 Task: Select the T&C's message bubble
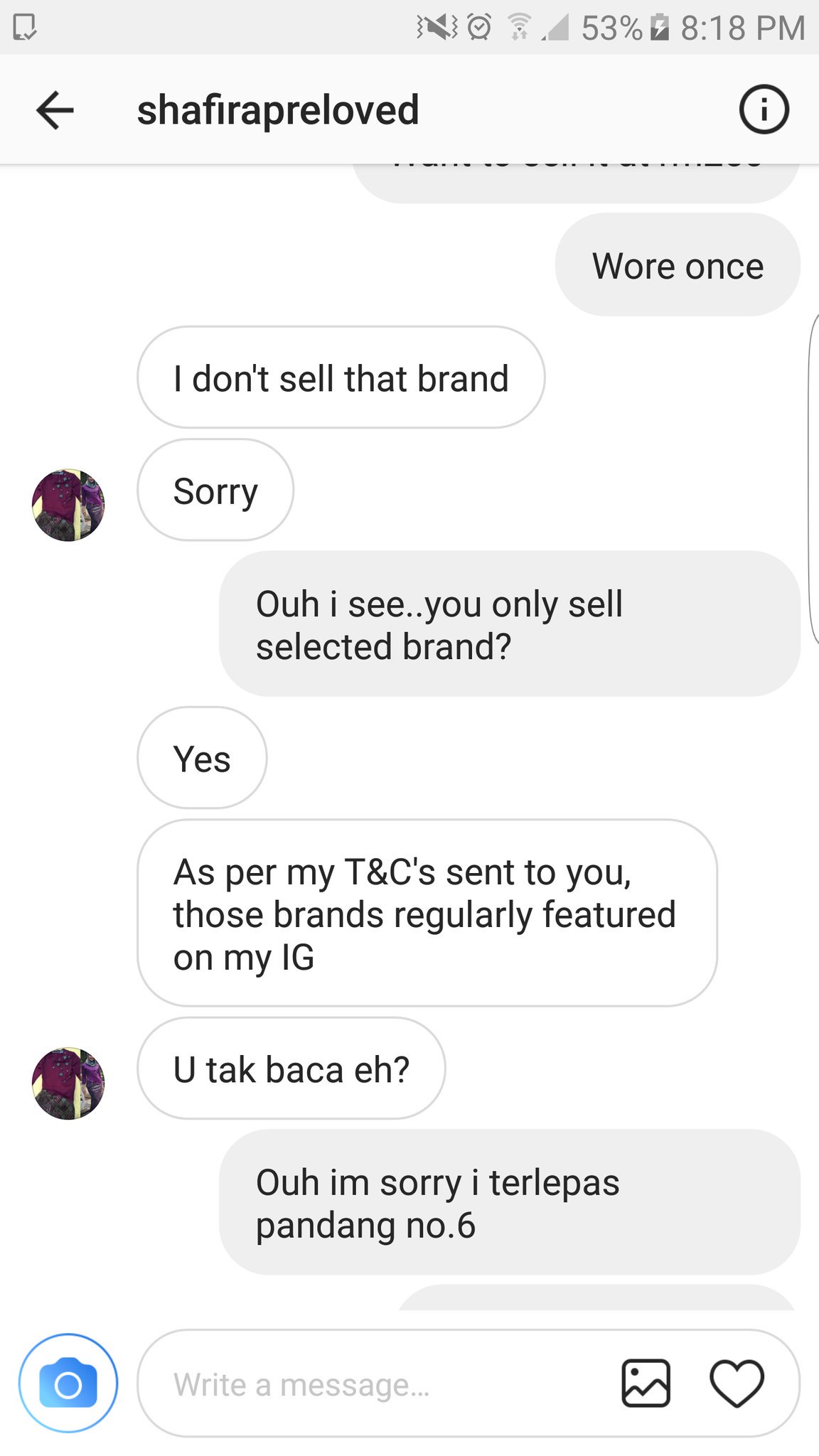tap(427, 913)
